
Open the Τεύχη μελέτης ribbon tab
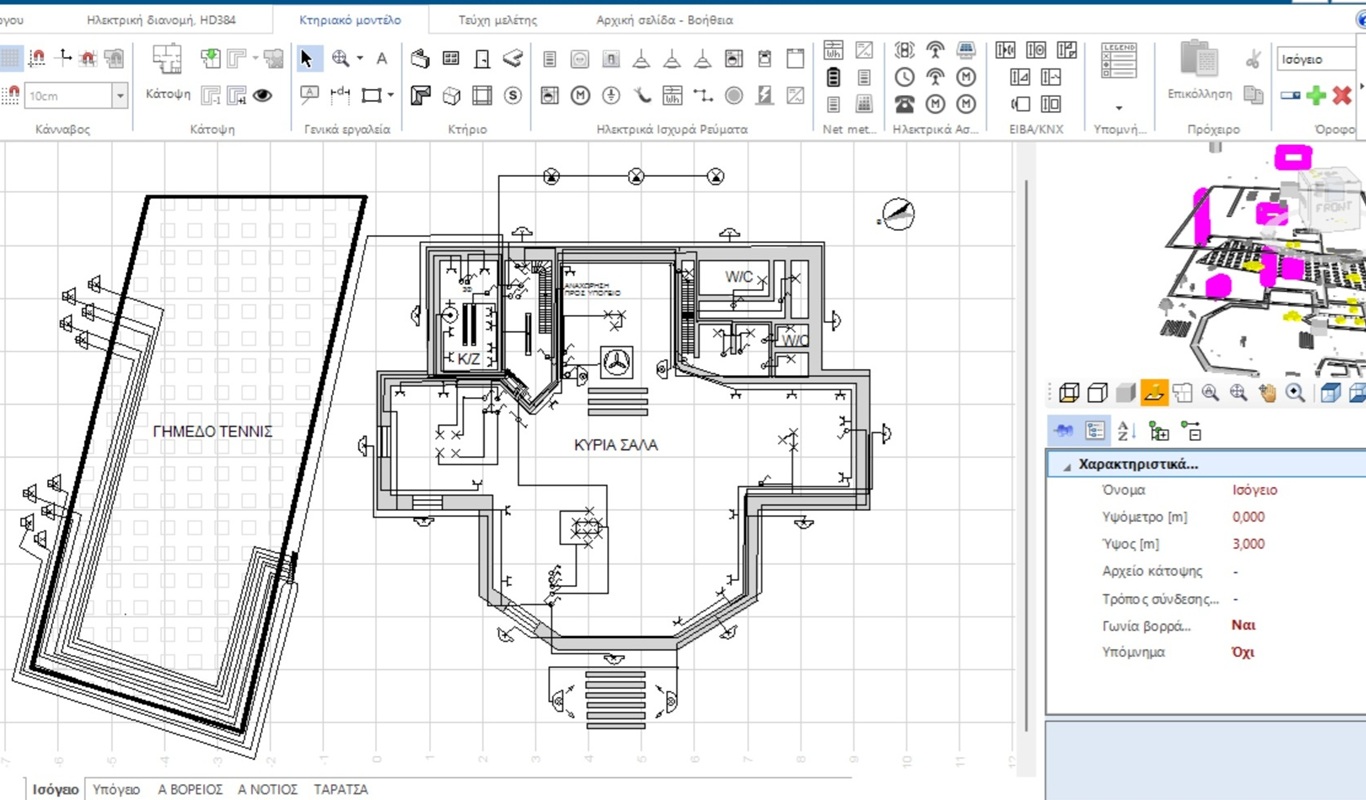(x=497, y=19)
